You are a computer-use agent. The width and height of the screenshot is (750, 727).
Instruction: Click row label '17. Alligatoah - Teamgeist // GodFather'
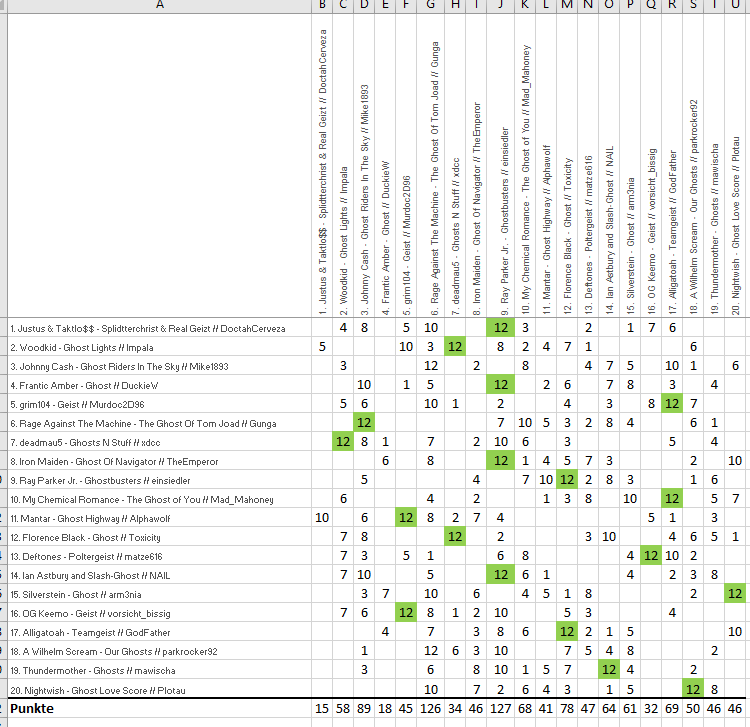[90, 633]
